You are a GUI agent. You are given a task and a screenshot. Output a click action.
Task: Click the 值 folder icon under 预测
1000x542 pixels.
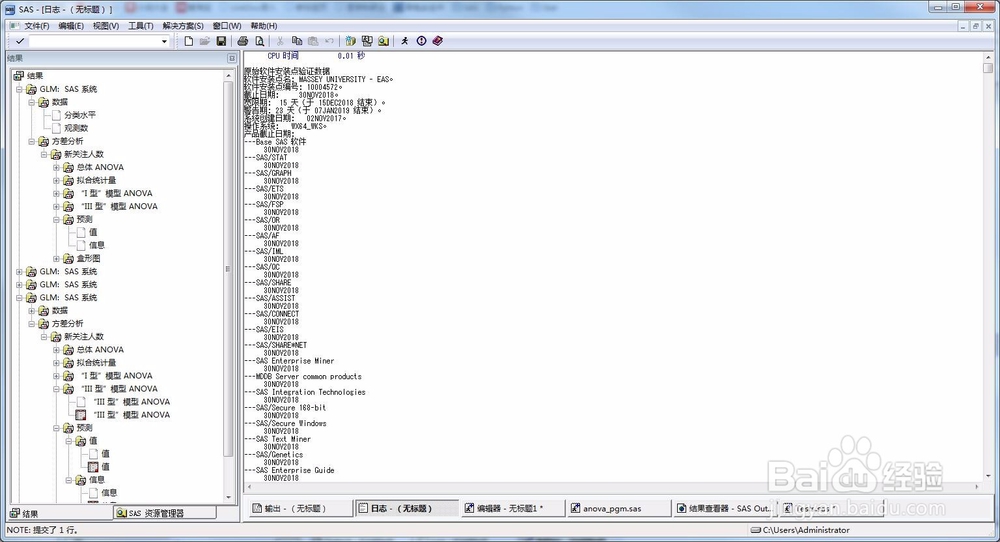pyautogui.click(x=80, y=441)
